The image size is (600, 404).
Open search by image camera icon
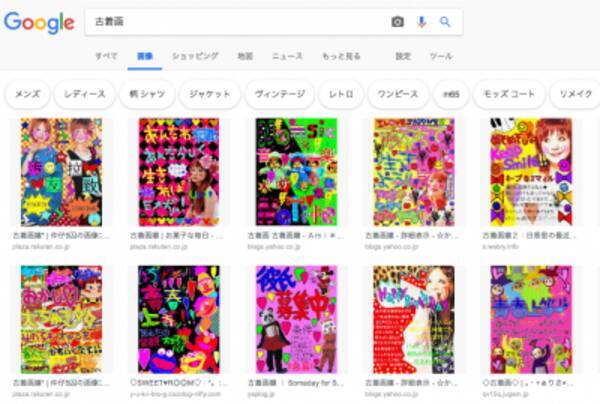(x=398, y=22)
